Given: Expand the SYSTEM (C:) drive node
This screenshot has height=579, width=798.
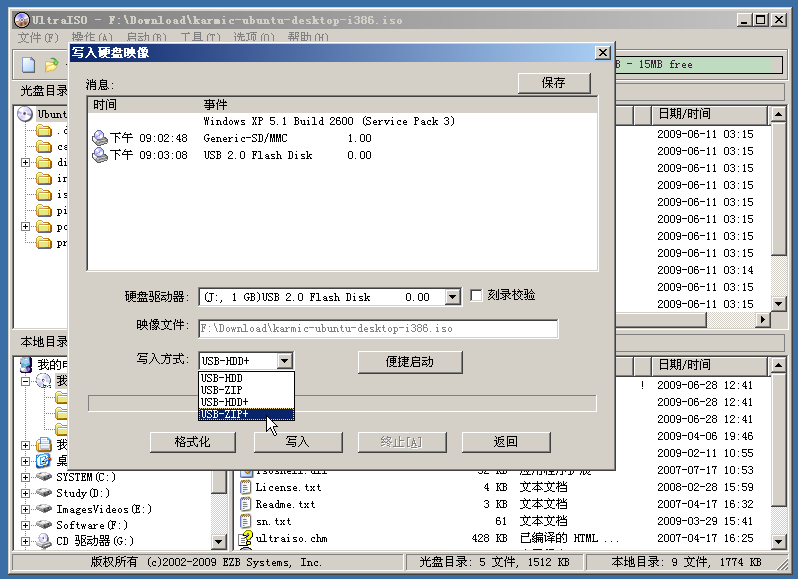Looking at the screenshot, I should click(25, 477).
